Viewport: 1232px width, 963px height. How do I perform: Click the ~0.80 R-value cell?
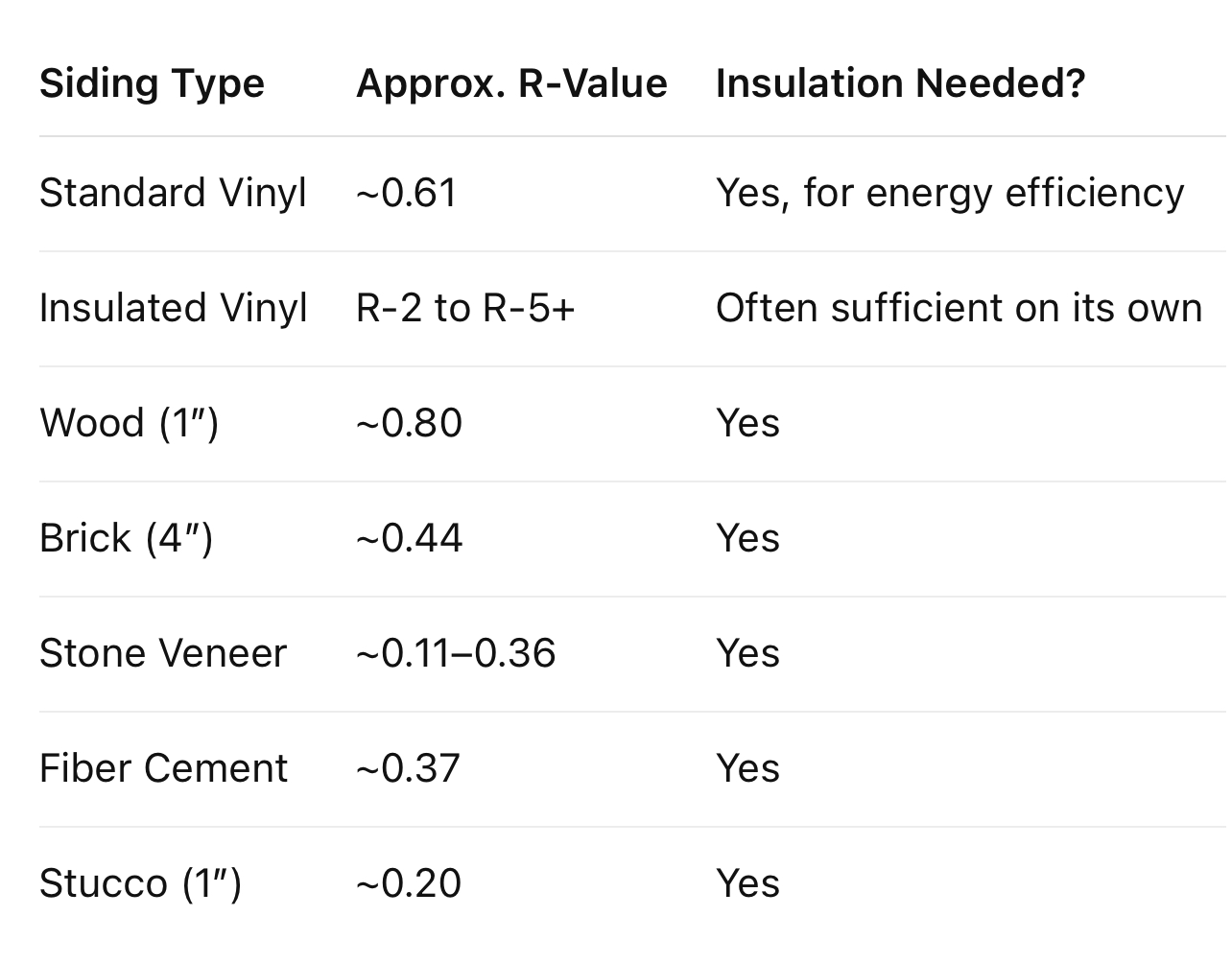409,423
